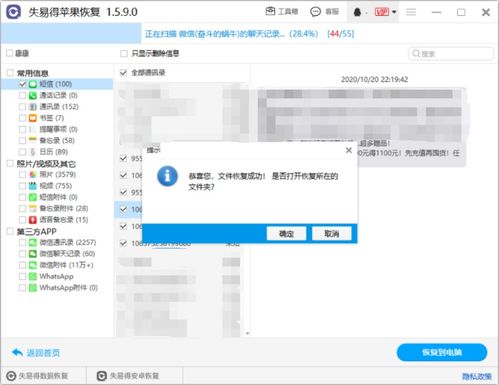Open the data recovery tab at bottom
The image size is (499, 385).
(x=37, y=376)
